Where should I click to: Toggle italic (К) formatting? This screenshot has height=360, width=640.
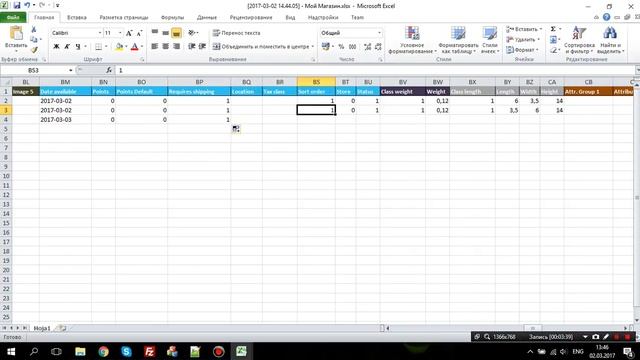tap(67, 47)
